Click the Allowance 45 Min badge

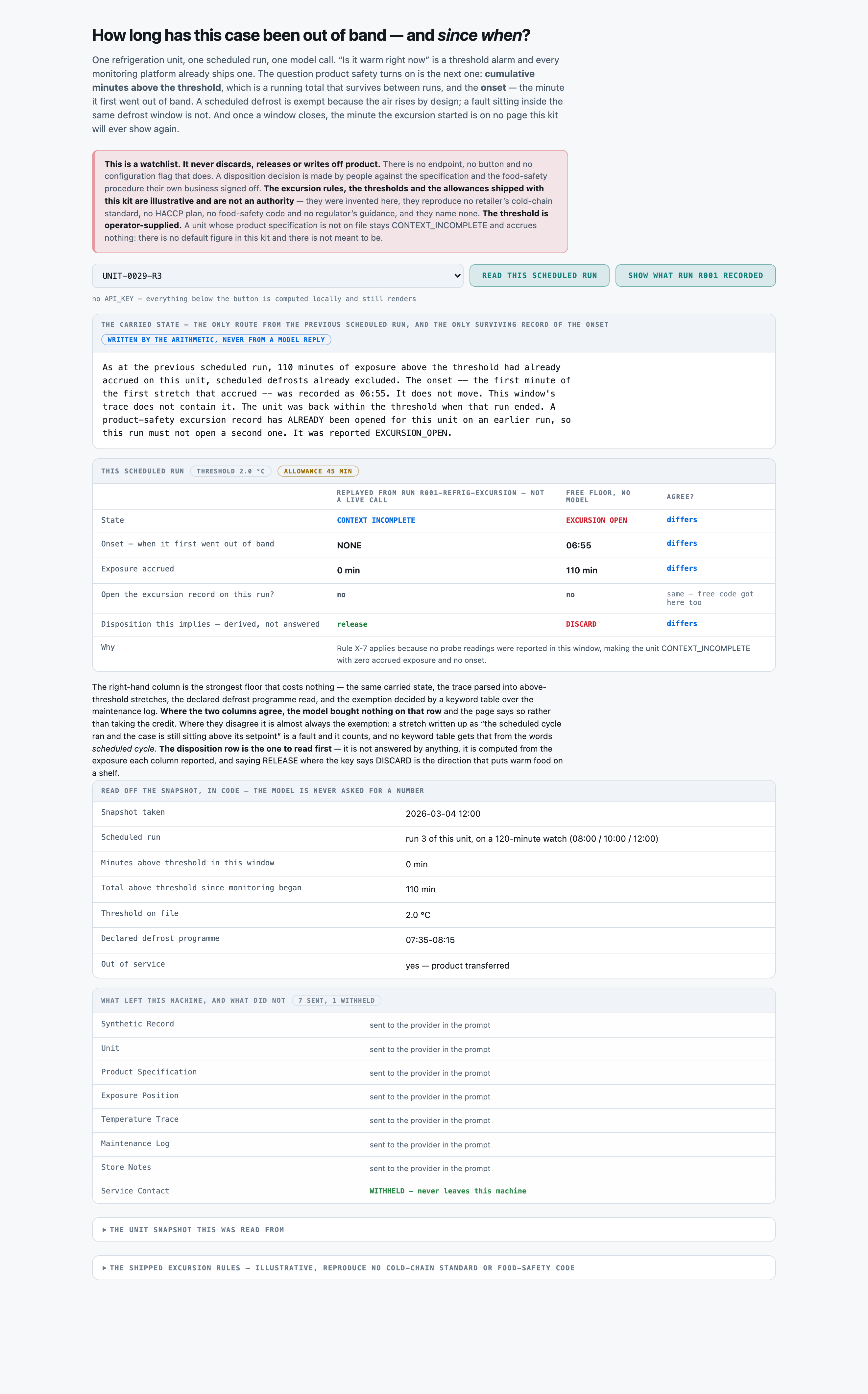click(318, 471)
